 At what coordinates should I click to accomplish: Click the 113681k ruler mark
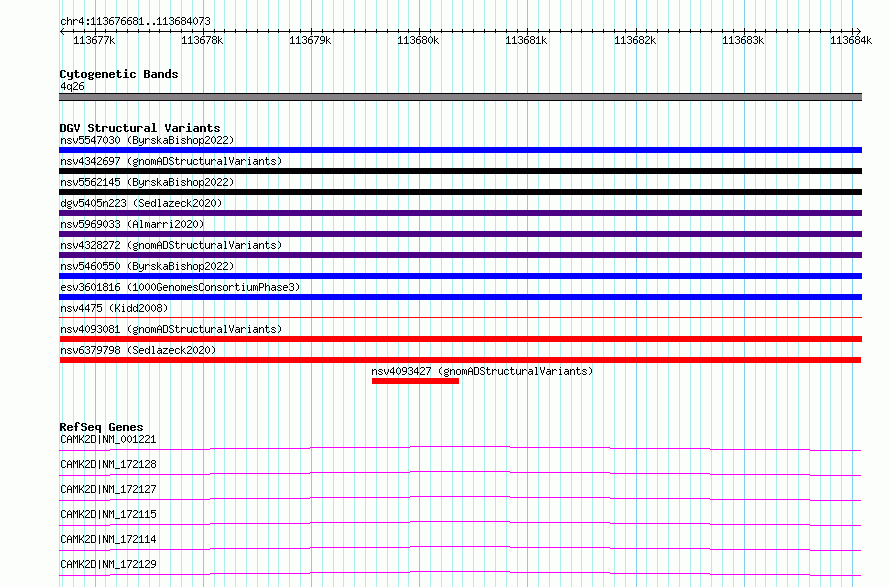(x=526, y=40)
